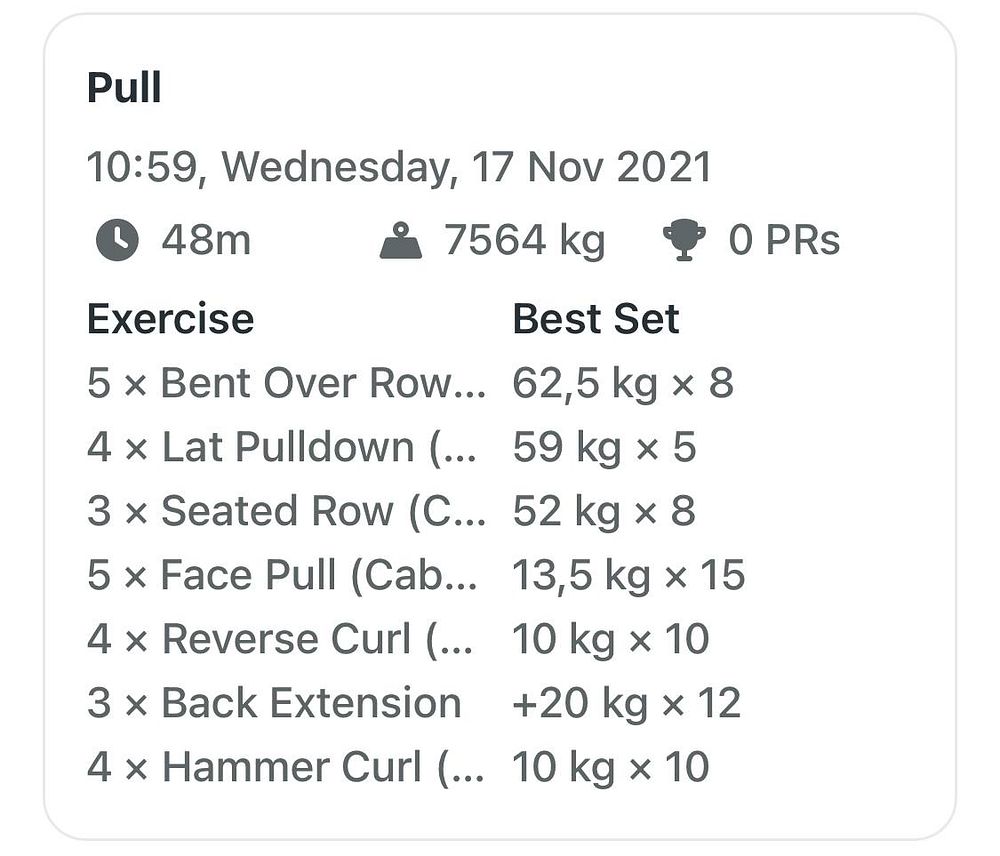Open the Pull workout title
Screen dimensions: 1000x856
coord(124,87)
